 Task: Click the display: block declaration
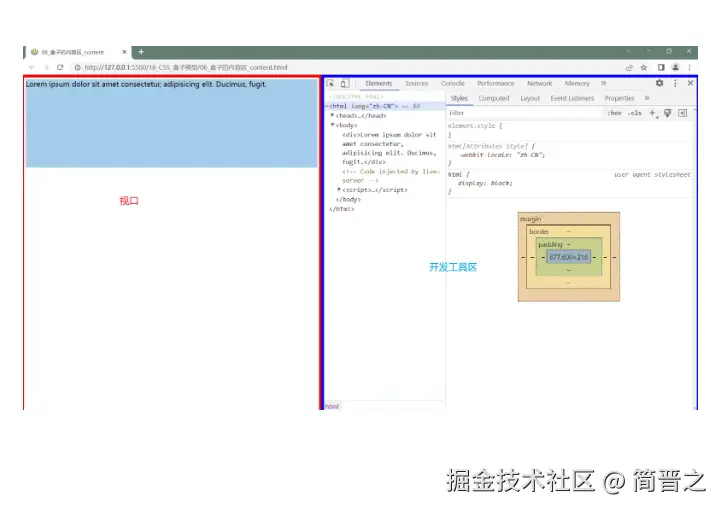coord(485,183)
